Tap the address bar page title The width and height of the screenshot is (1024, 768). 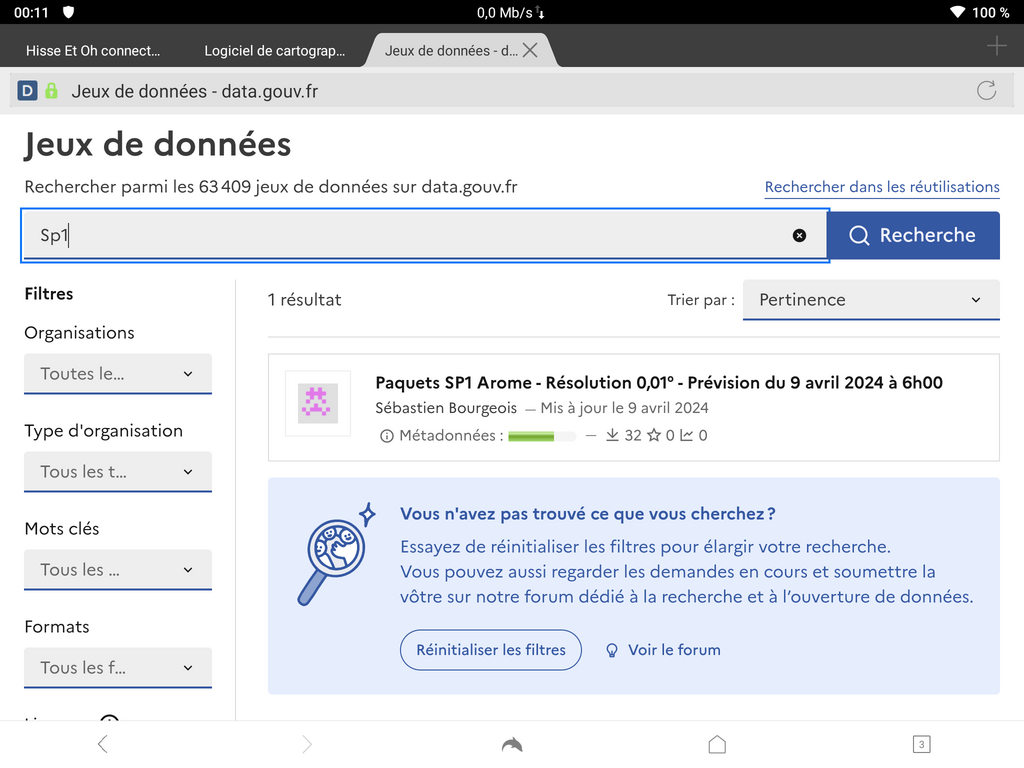pyautogui.click(x=195, y=91)
